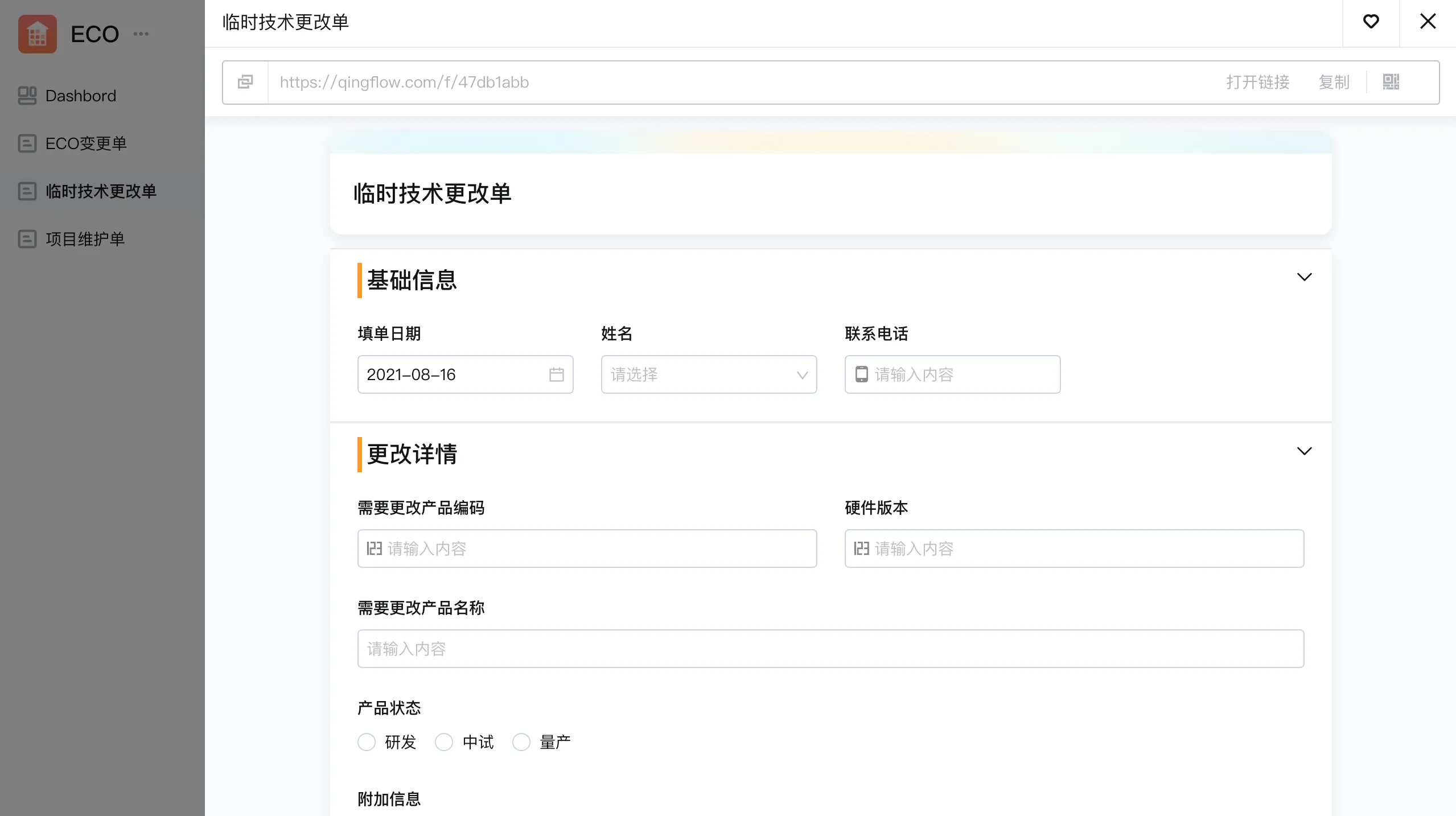Click the 需要更改产品名称 input field
The height and width of the screenshot is (816, 1456).
click(x=830, y=649)
